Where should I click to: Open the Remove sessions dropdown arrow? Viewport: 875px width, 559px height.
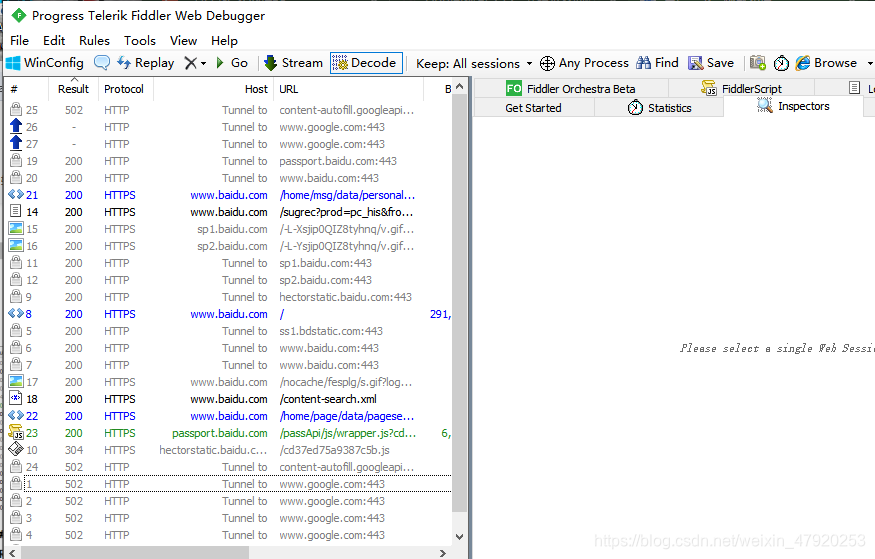[204, 63]
